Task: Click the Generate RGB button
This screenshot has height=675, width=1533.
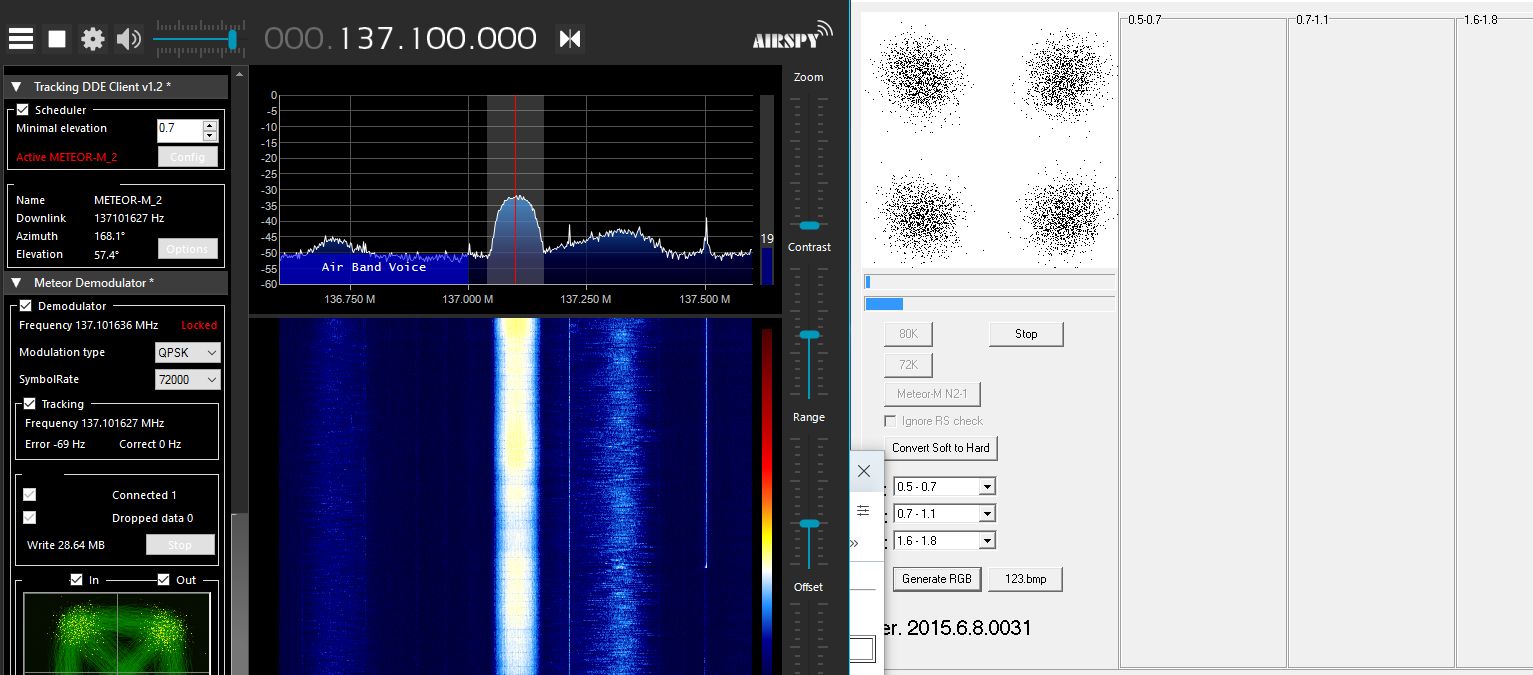Action: click(936, 579)
